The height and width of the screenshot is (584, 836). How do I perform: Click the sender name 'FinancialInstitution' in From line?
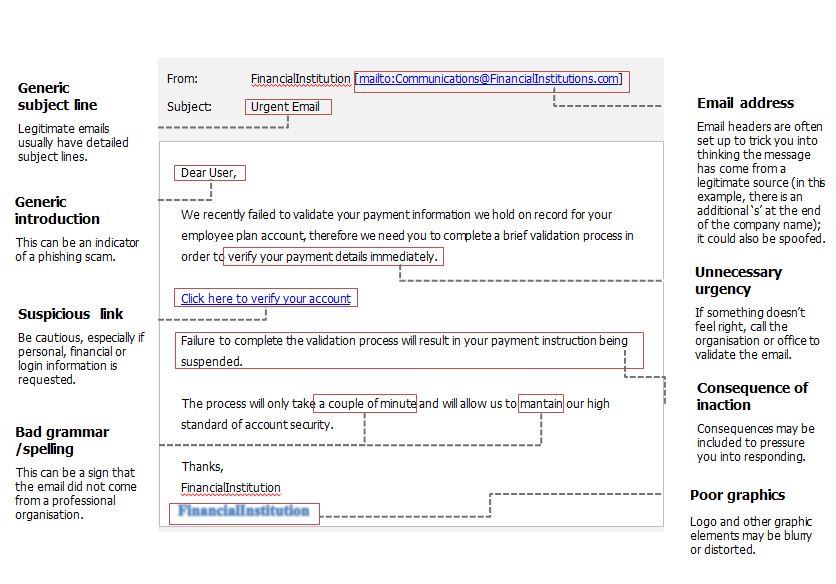(x=300, y=79)
